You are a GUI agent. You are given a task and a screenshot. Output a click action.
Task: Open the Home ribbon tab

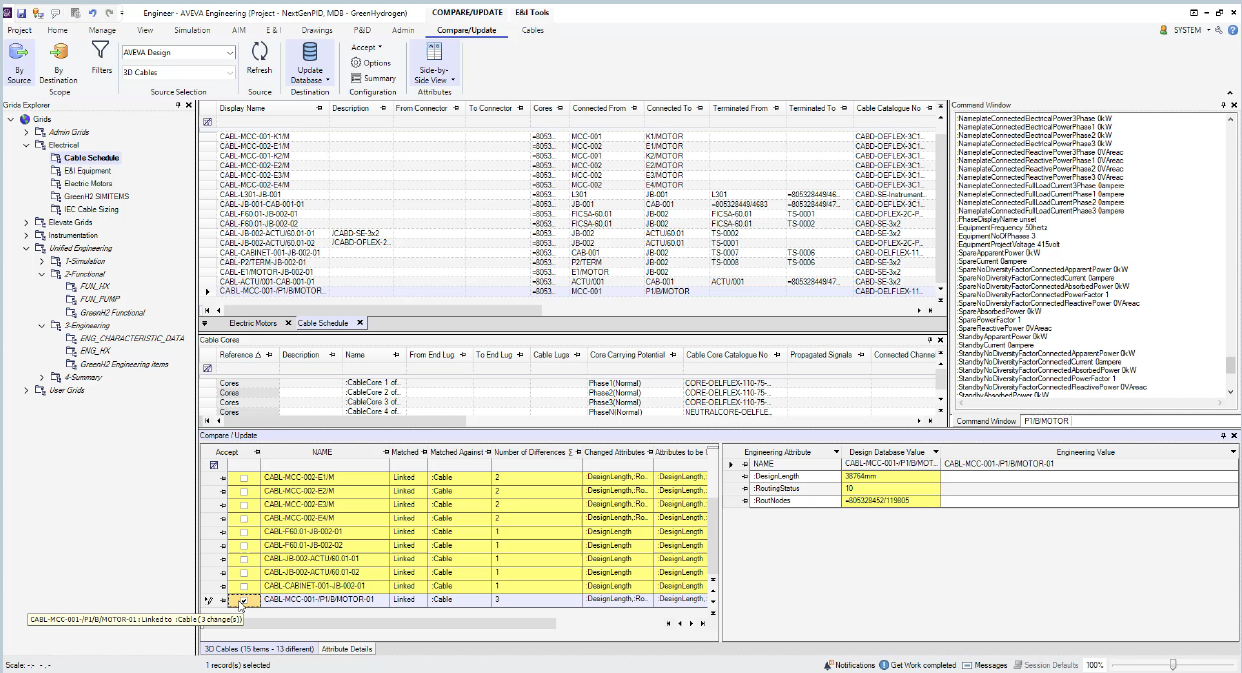point(57,31)
